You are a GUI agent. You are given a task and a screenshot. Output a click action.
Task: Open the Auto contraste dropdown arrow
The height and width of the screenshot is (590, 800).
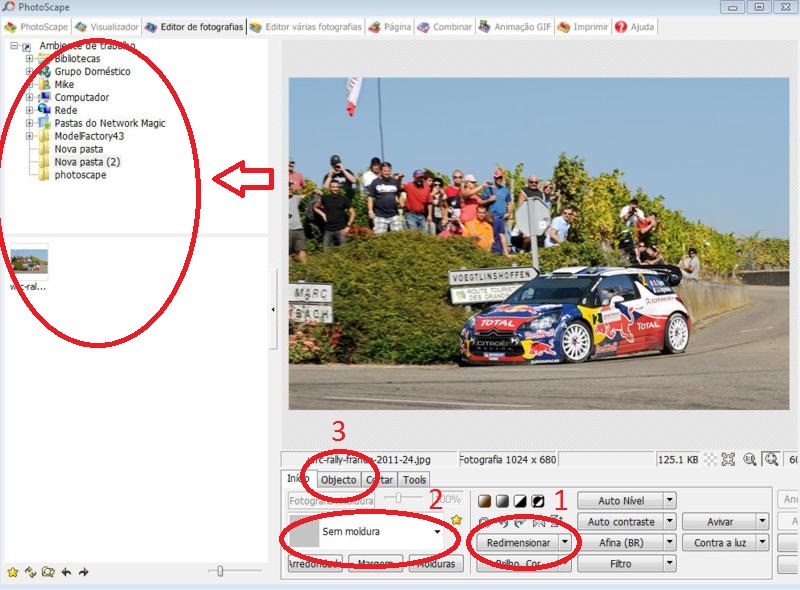pyautogui.click(x=670, y=522)
